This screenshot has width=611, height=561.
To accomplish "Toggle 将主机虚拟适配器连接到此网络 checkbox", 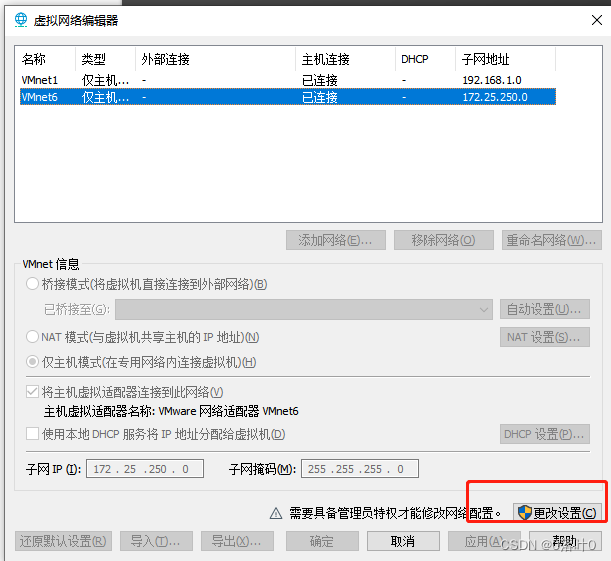I will [32, 392].
